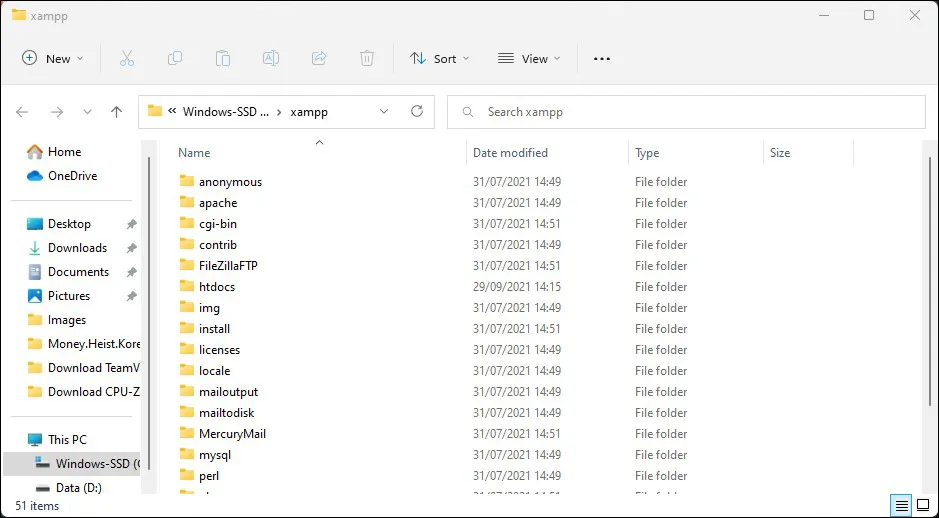Unpin Desktop via its pin icon
Screen dimensions: 939x518
pos(131,224)
